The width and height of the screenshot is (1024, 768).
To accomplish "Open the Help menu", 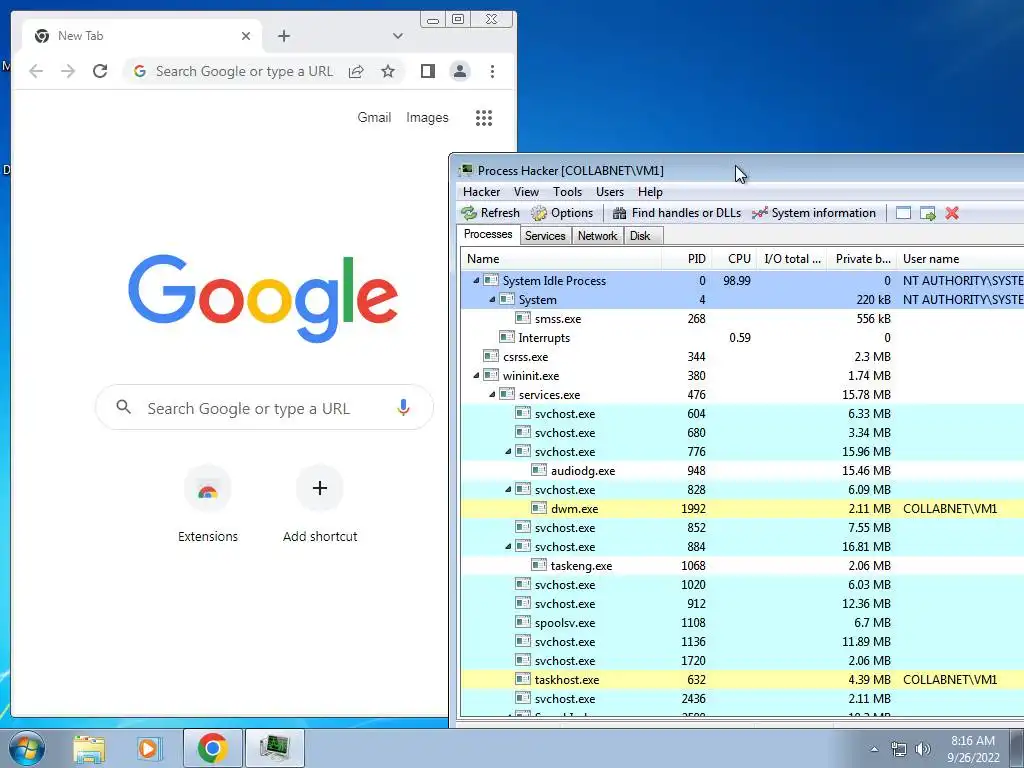I will click(x=650, y=192).
